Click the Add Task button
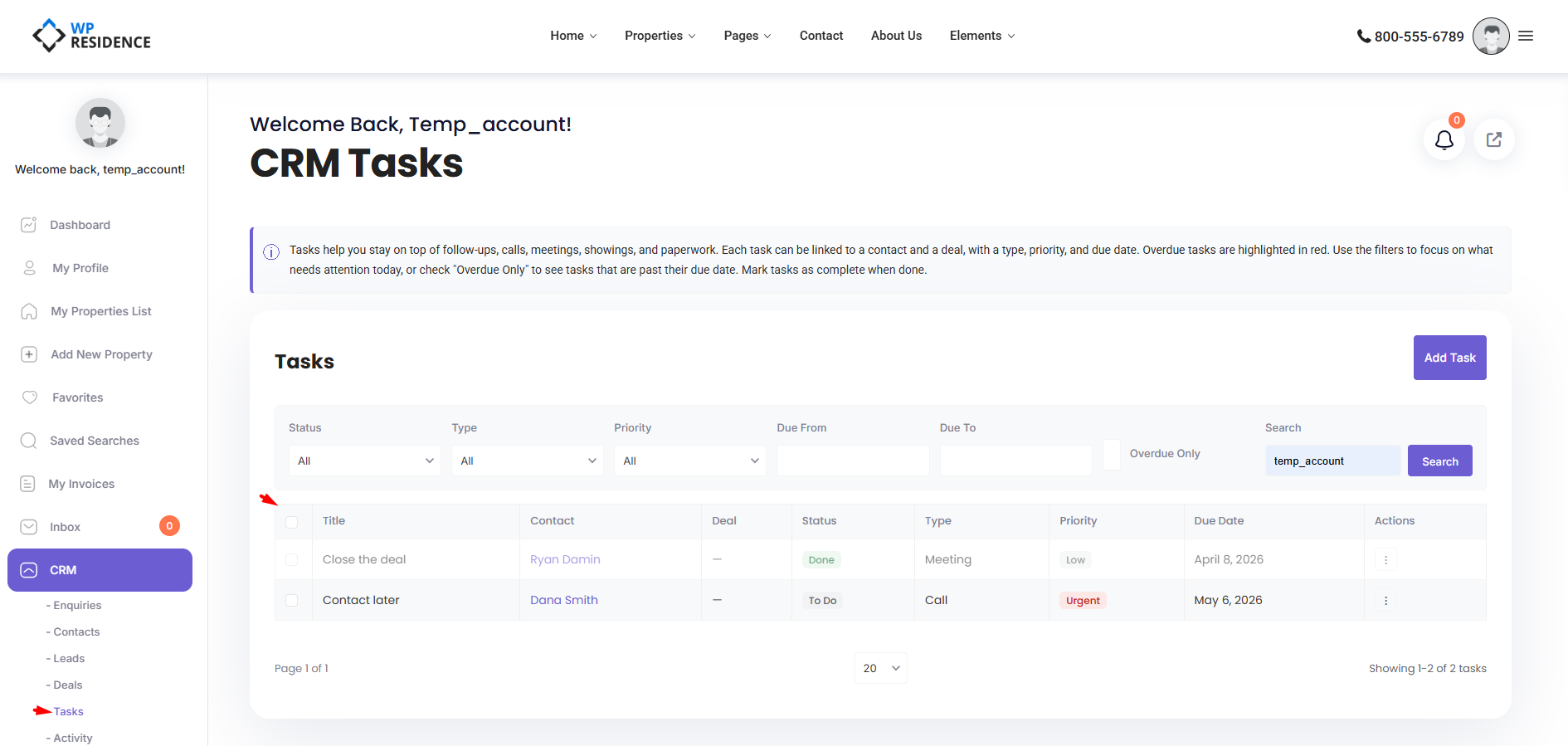Viewport: 1568px width, 746px height. click(1449, 358)
